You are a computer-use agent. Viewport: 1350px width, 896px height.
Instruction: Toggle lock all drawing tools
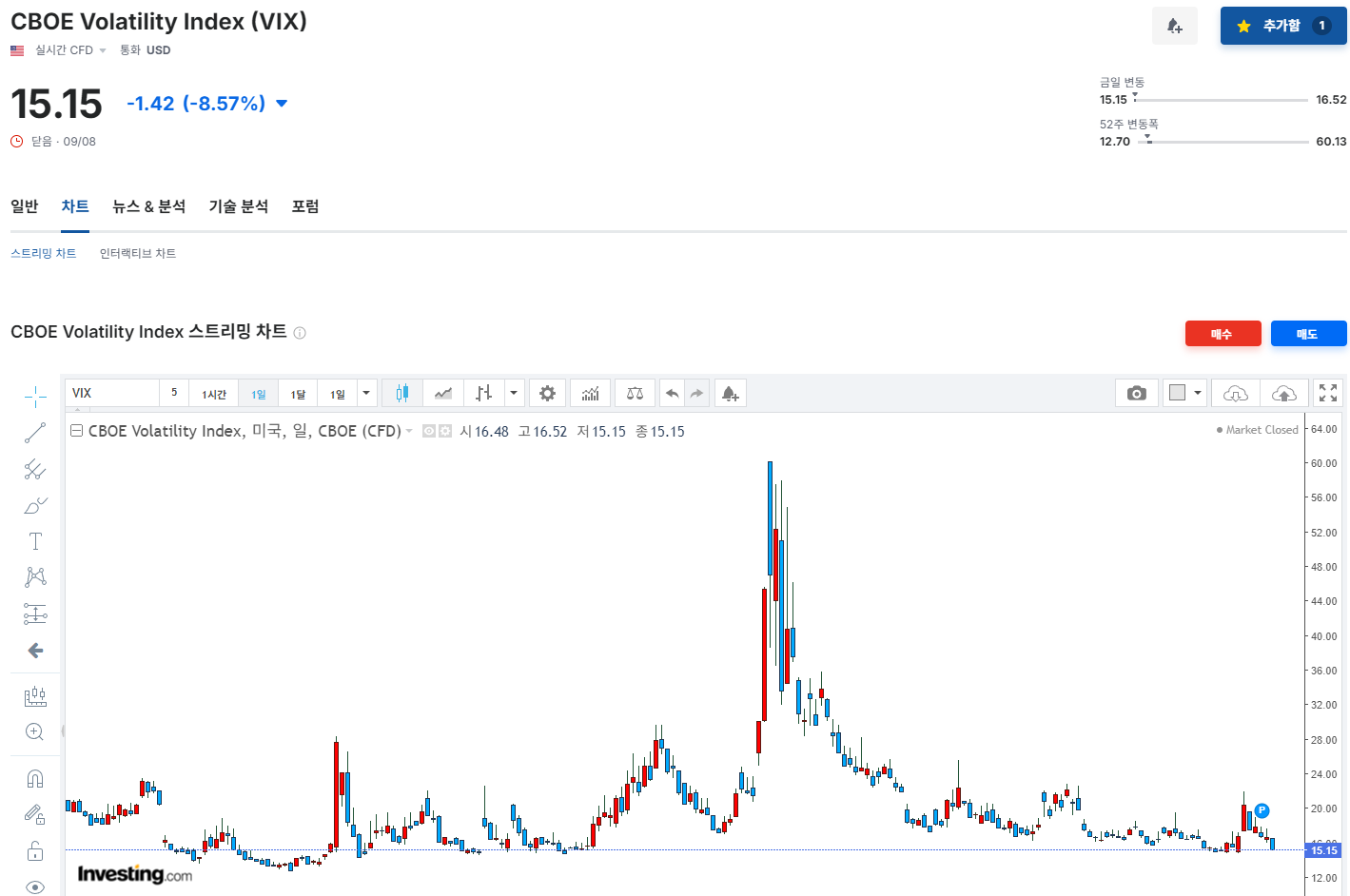coord(35,850)
